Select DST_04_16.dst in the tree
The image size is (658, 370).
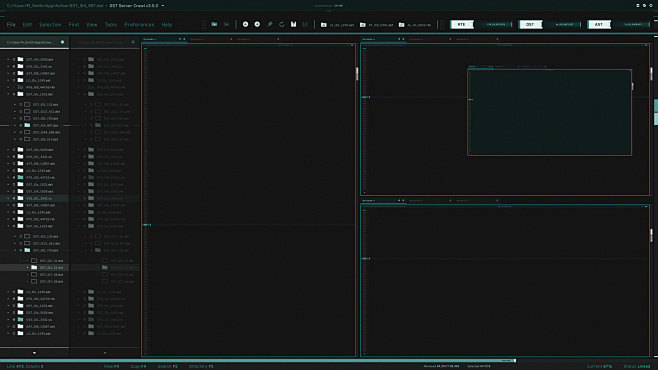click(x=51, y=261)
